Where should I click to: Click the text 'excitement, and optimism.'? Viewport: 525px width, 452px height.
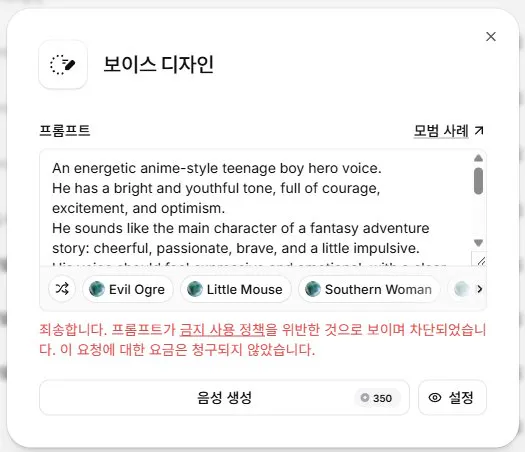(x=139, y=208)
